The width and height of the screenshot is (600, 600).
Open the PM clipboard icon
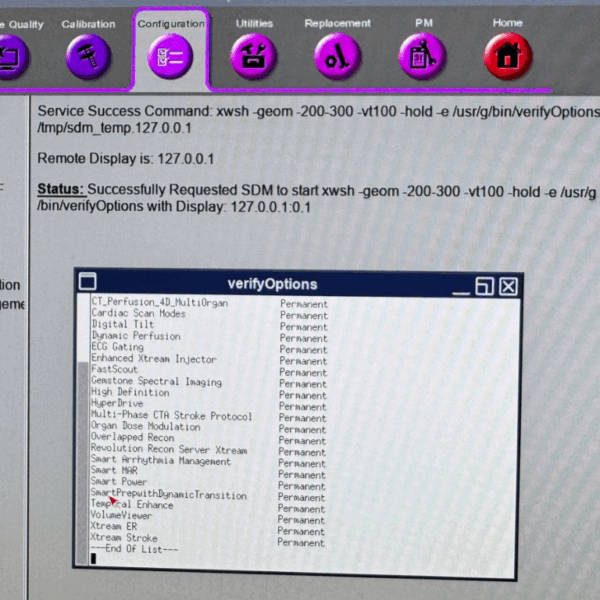point(422,56)
